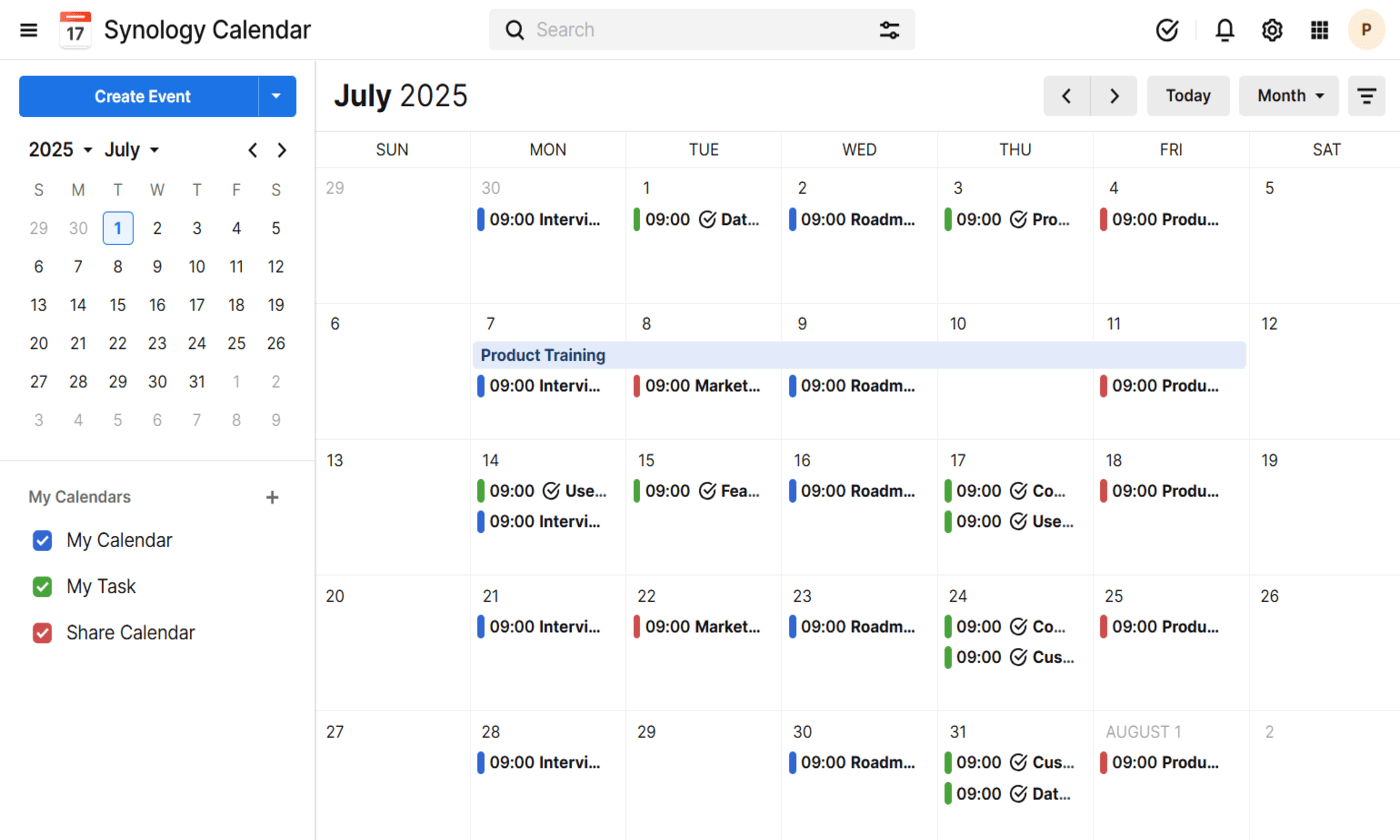Uncheck the My Calendar checkbox

pyautogui.click(x=42, y=541)
